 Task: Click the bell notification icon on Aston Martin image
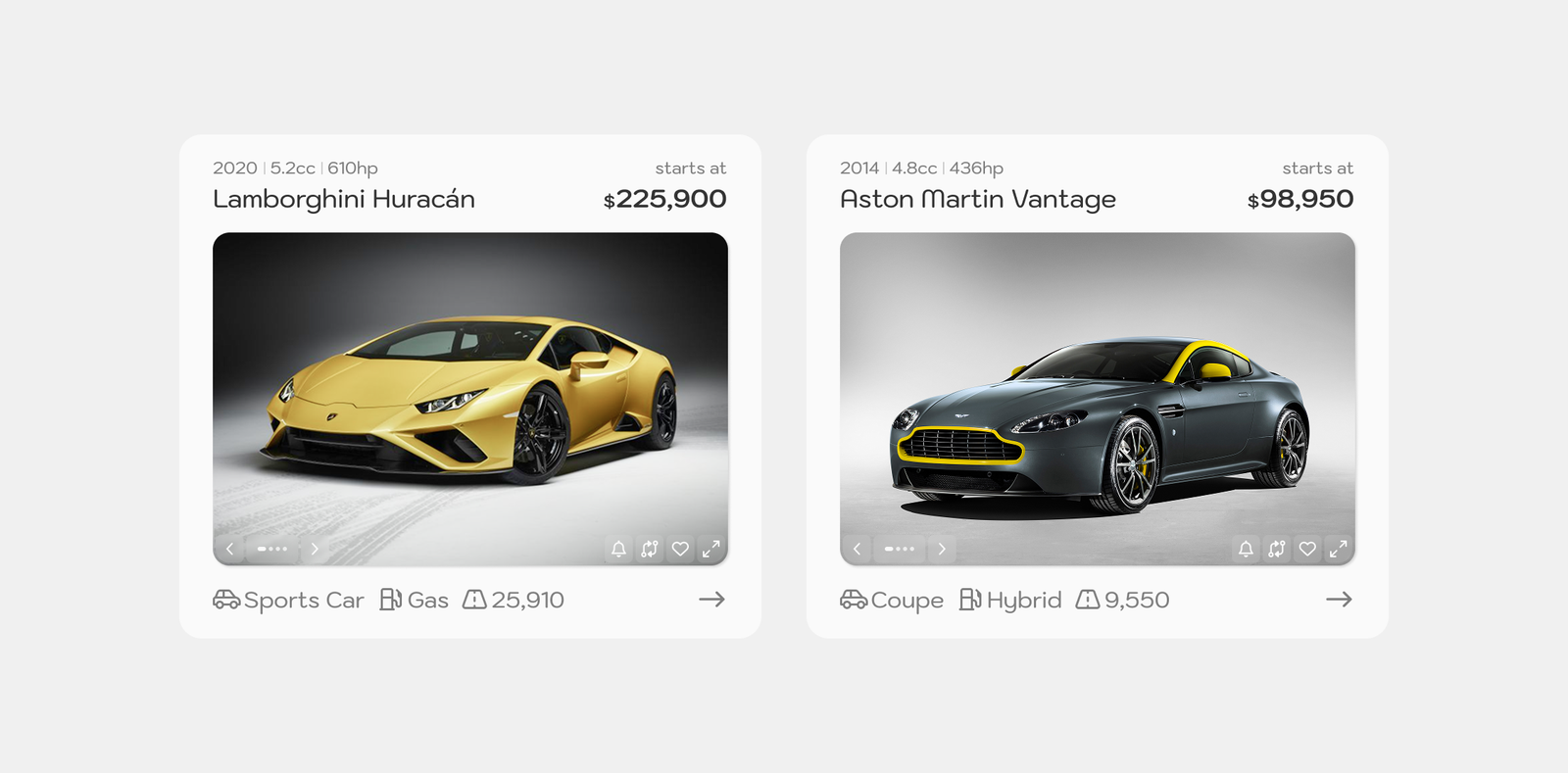pyautogui.click(x=1246, y=549)
